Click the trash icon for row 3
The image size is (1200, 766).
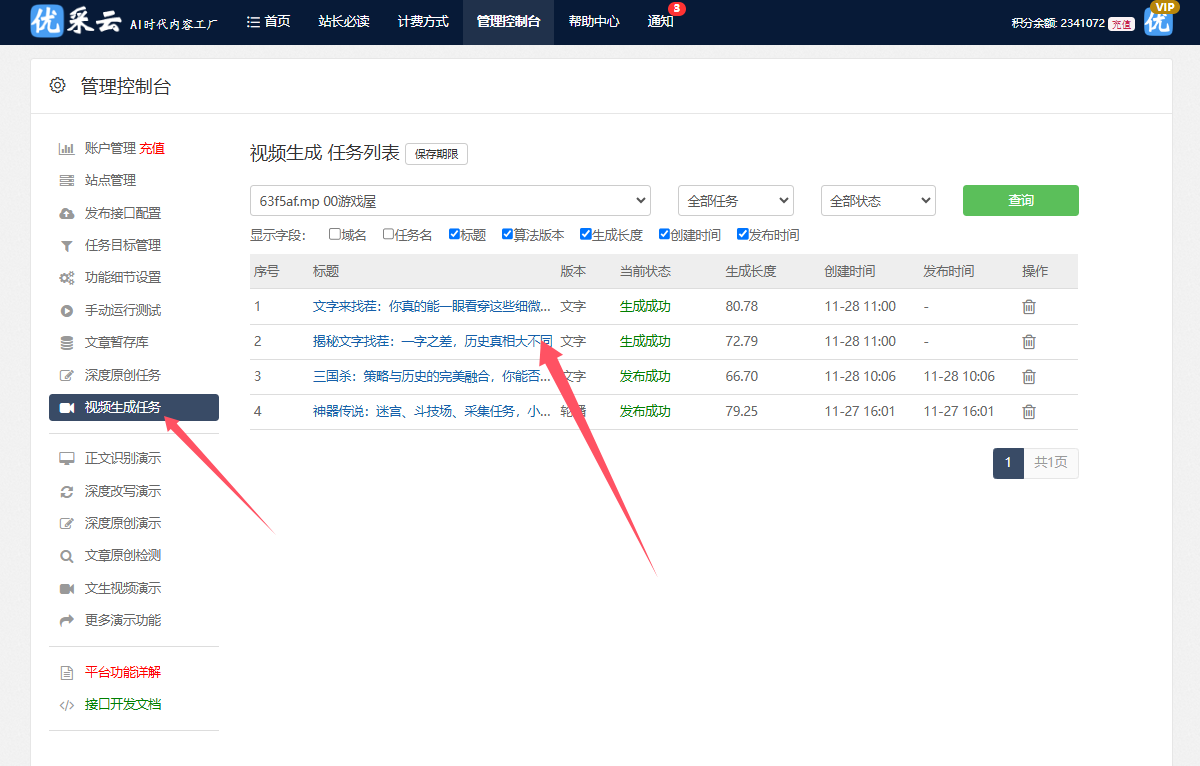[1029, 377]
